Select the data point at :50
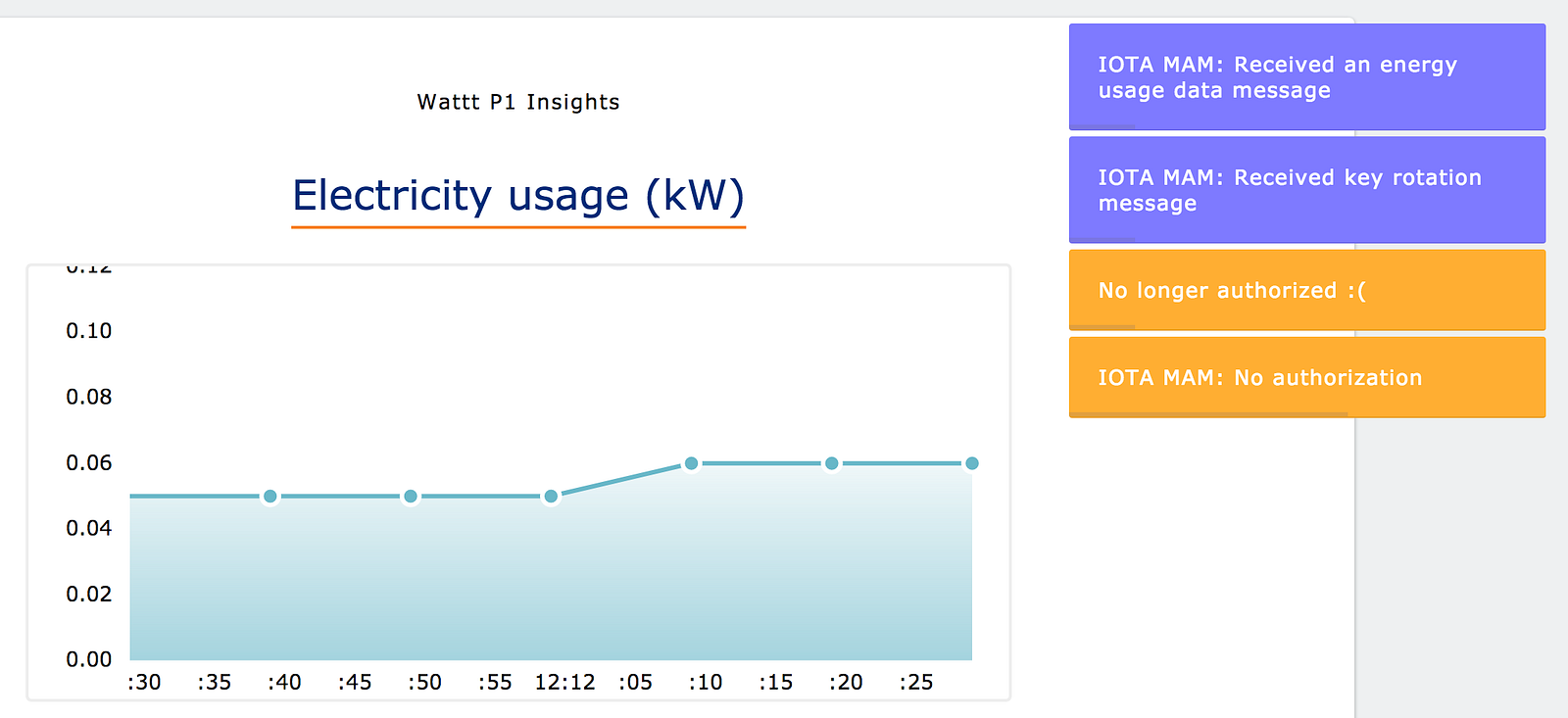 point(411,497)
